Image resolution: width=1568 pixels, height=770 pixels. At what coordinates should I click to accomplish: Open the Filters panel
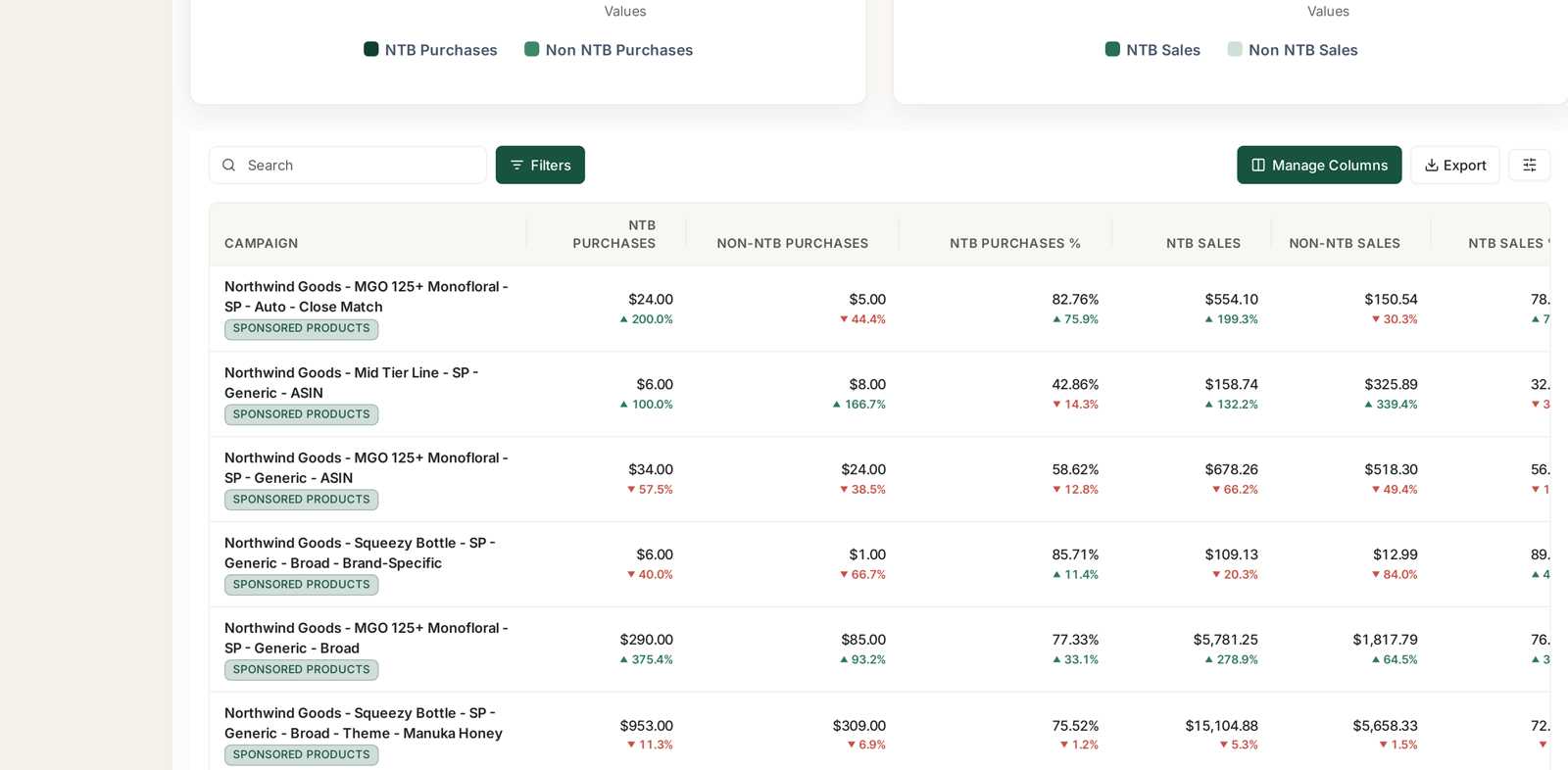click(x=540, y=165)
